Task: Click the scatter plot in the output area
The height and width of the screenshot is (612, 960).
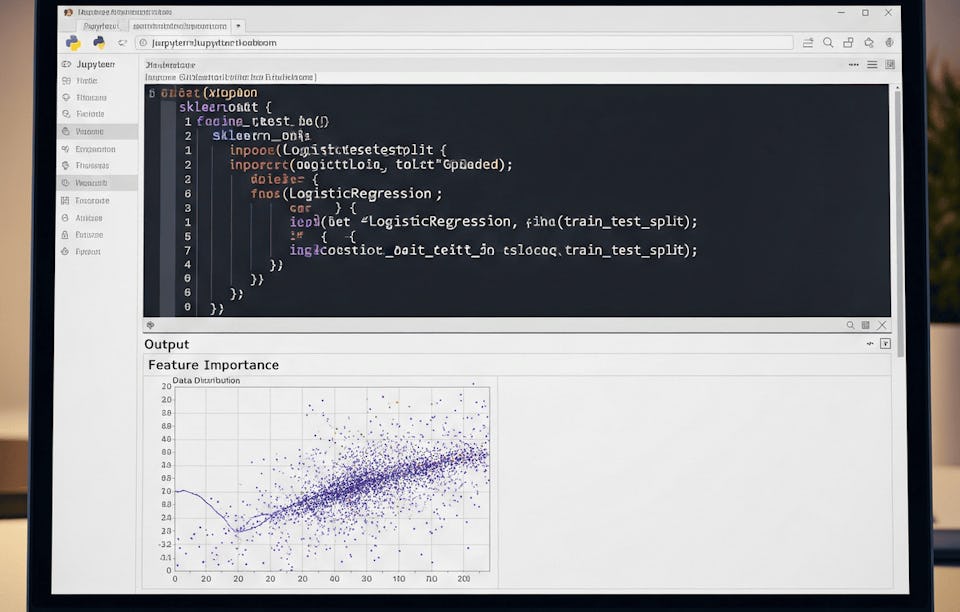Action: point(332,479)
